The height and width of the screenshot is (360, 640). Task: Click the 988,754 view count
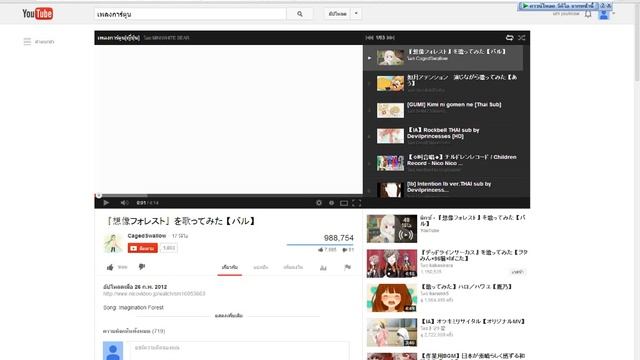click(338, 238)
